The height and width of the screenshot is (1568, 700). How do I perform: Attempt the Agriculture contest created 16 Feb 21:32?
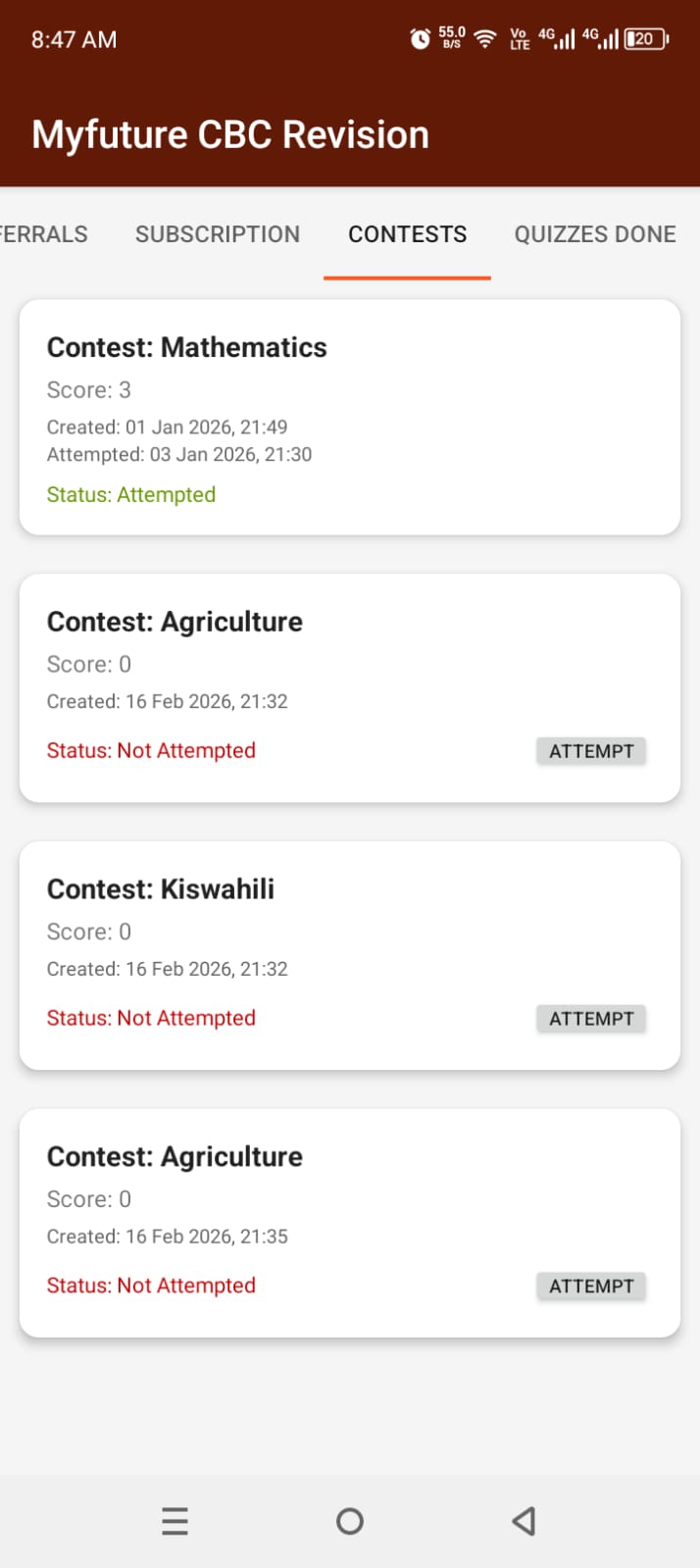[x=591, y=750]
